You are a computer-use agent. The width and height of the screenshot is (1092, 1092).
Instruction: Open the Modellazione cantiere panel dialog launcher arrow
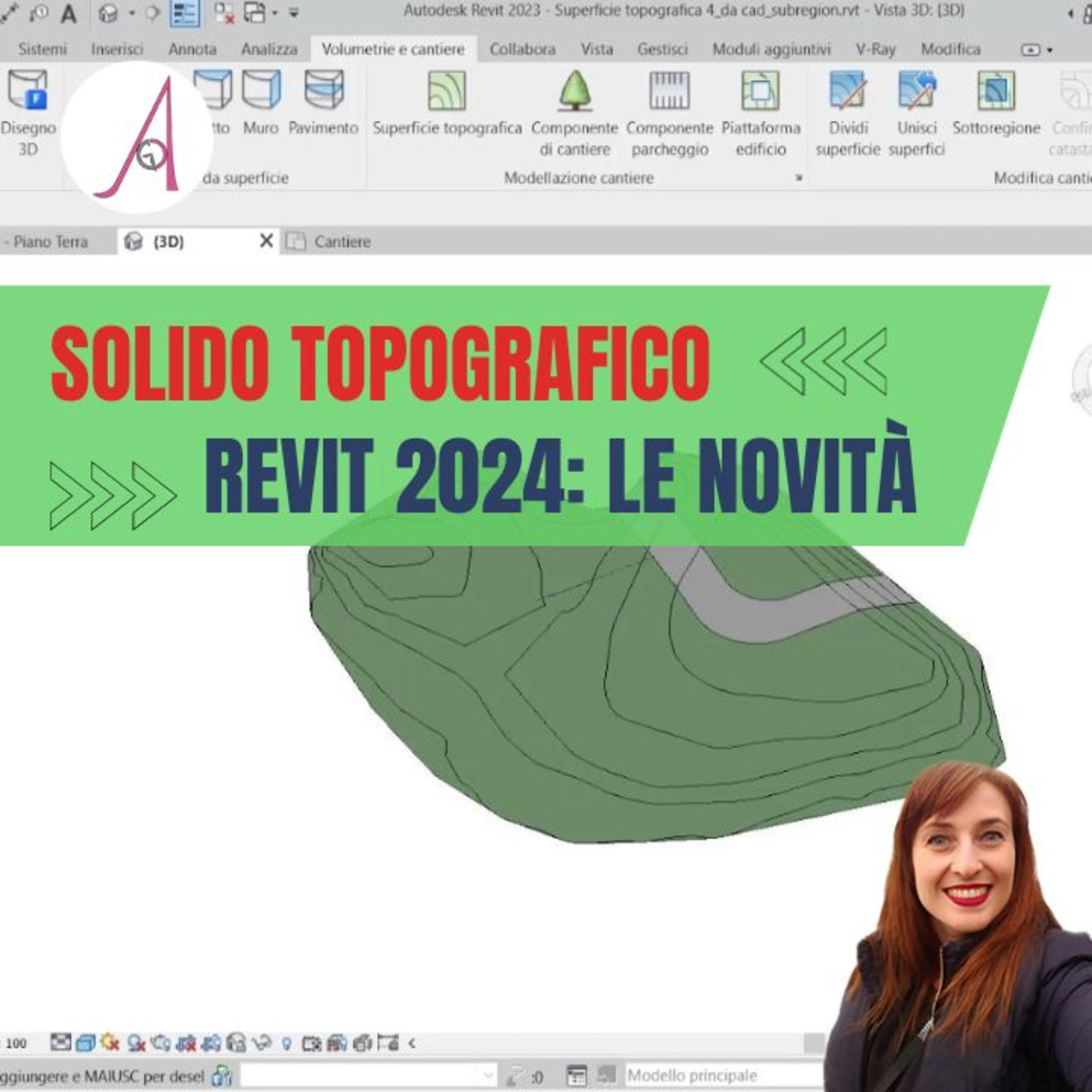coord(799,178)
